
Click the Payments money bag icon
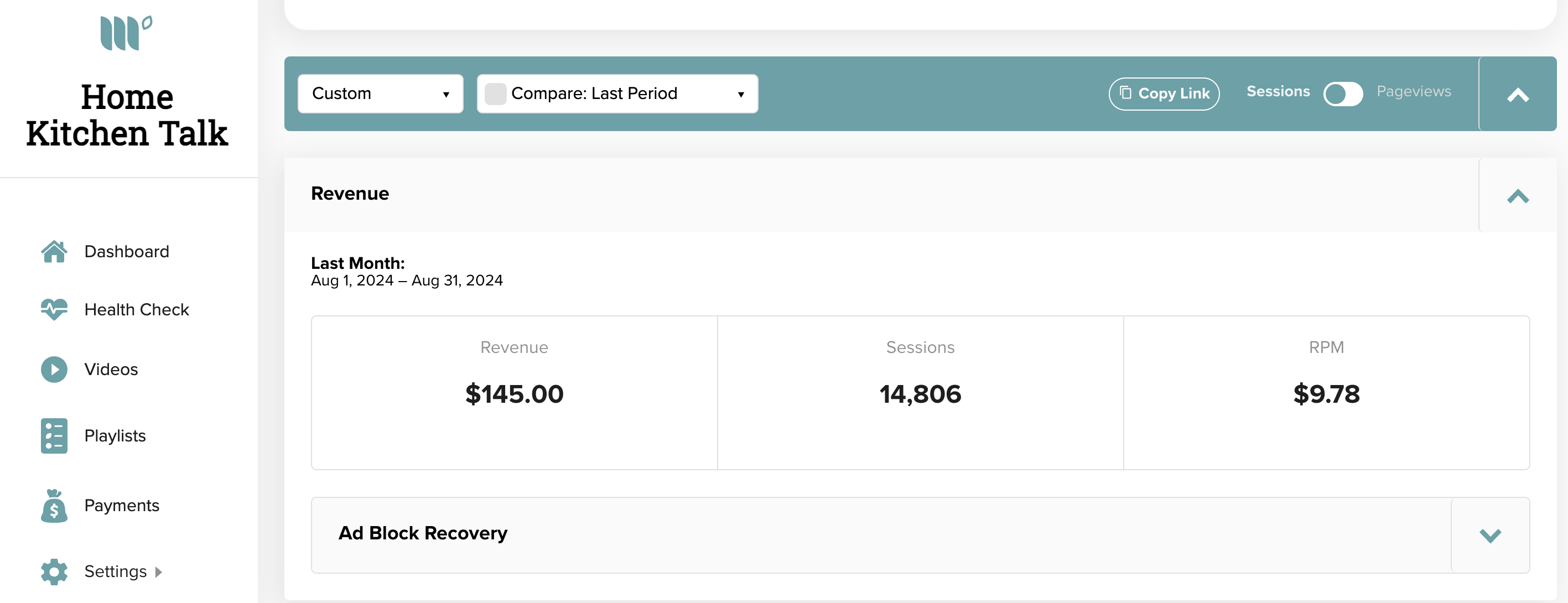click(54, 506)
